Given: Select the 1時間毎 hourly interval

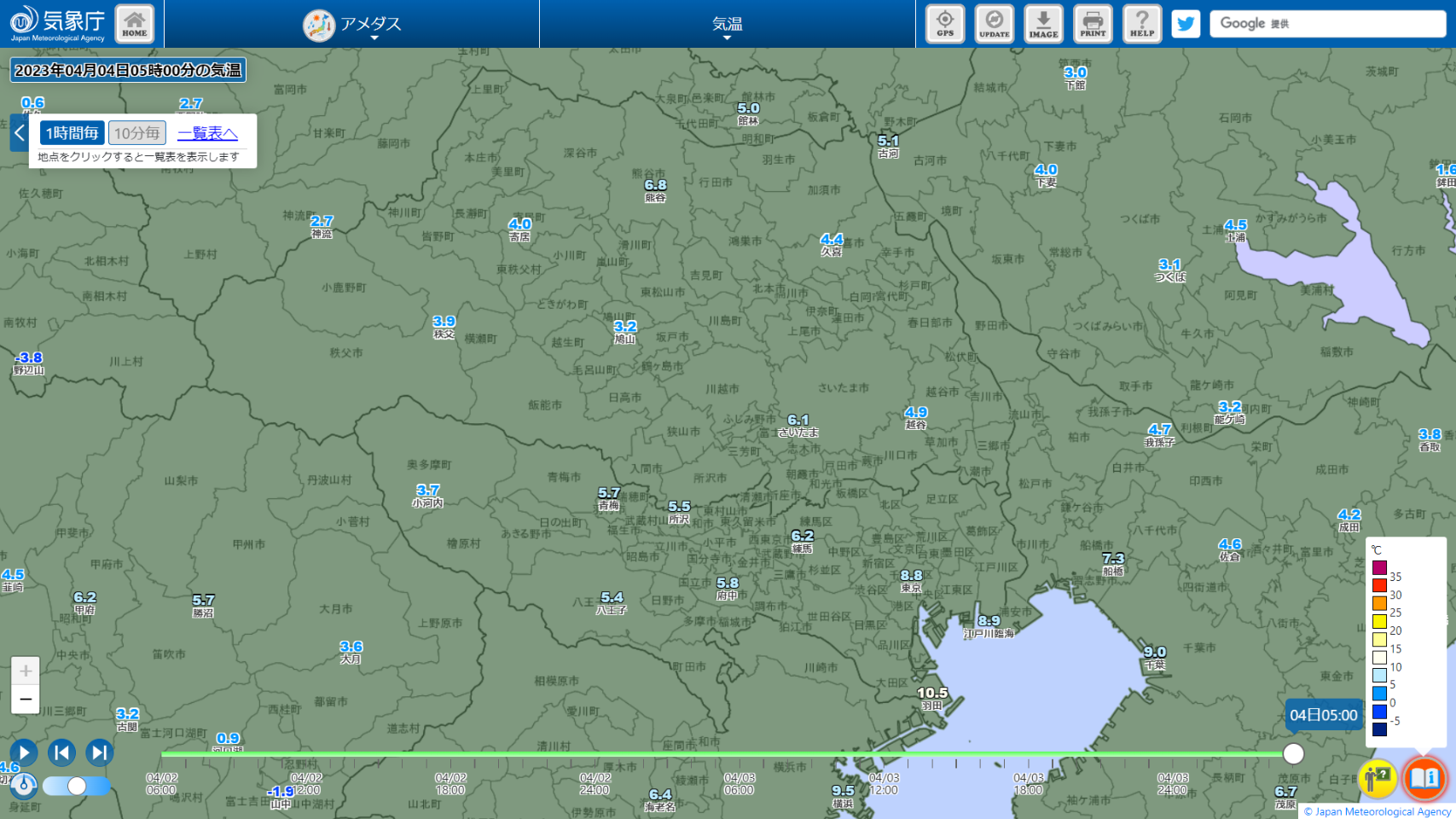Looking at the screenshot, I should pyautogui.click(x=73, y=133).
